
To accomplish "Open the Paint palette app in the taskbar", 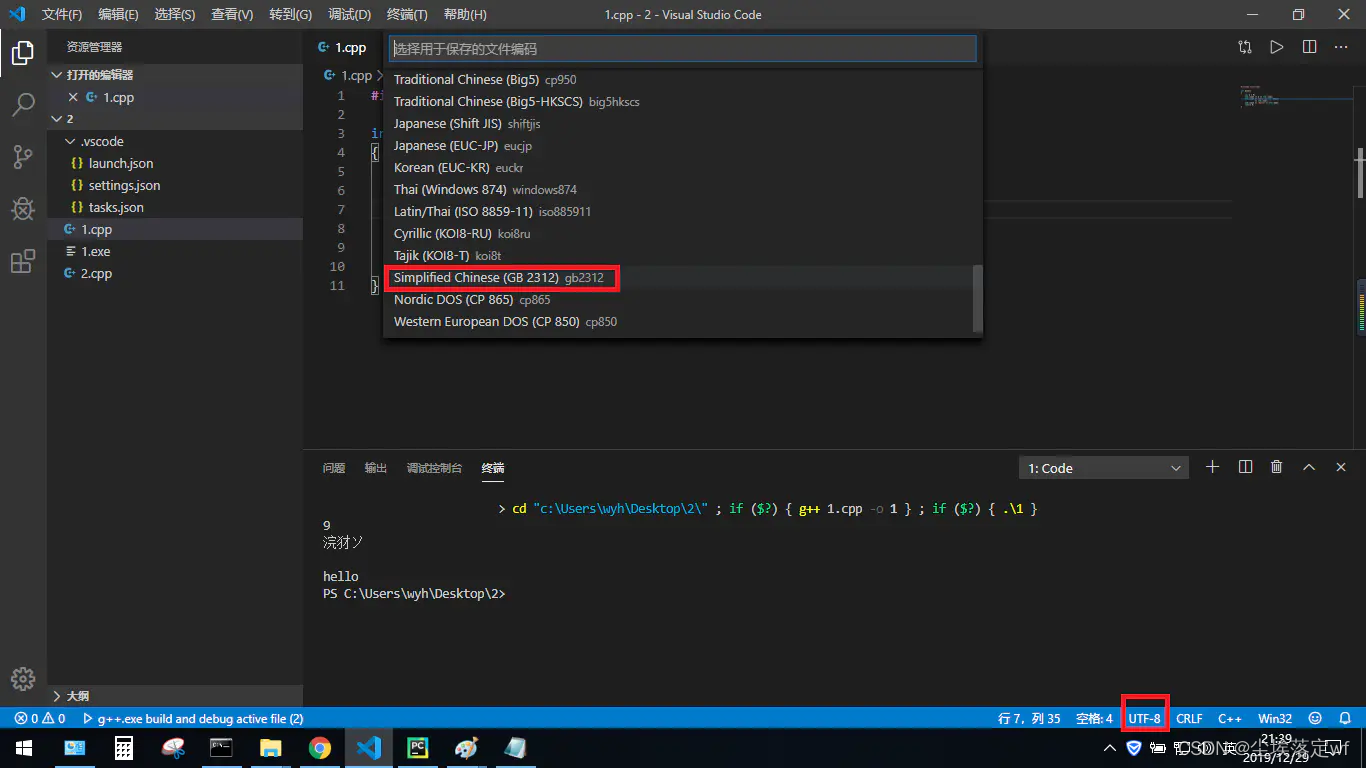I will point(467,748).
